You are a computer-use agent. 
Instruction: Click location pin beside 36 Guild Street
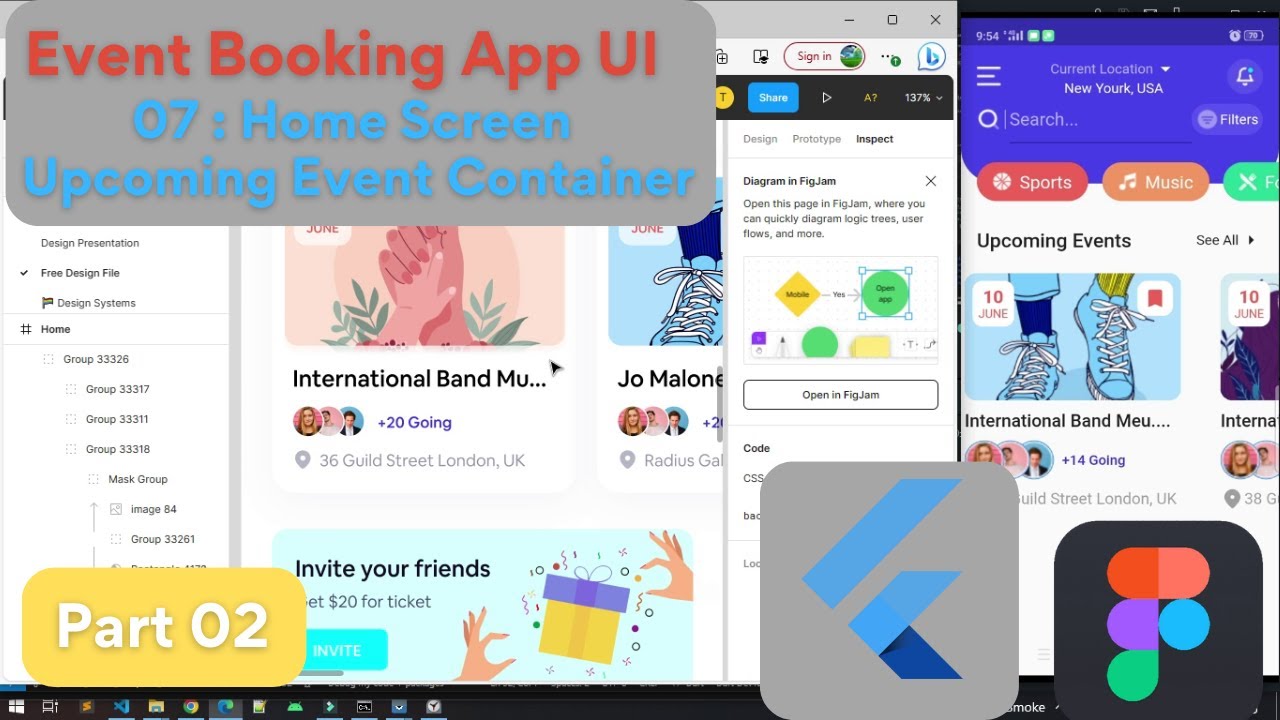click(302, 460)
